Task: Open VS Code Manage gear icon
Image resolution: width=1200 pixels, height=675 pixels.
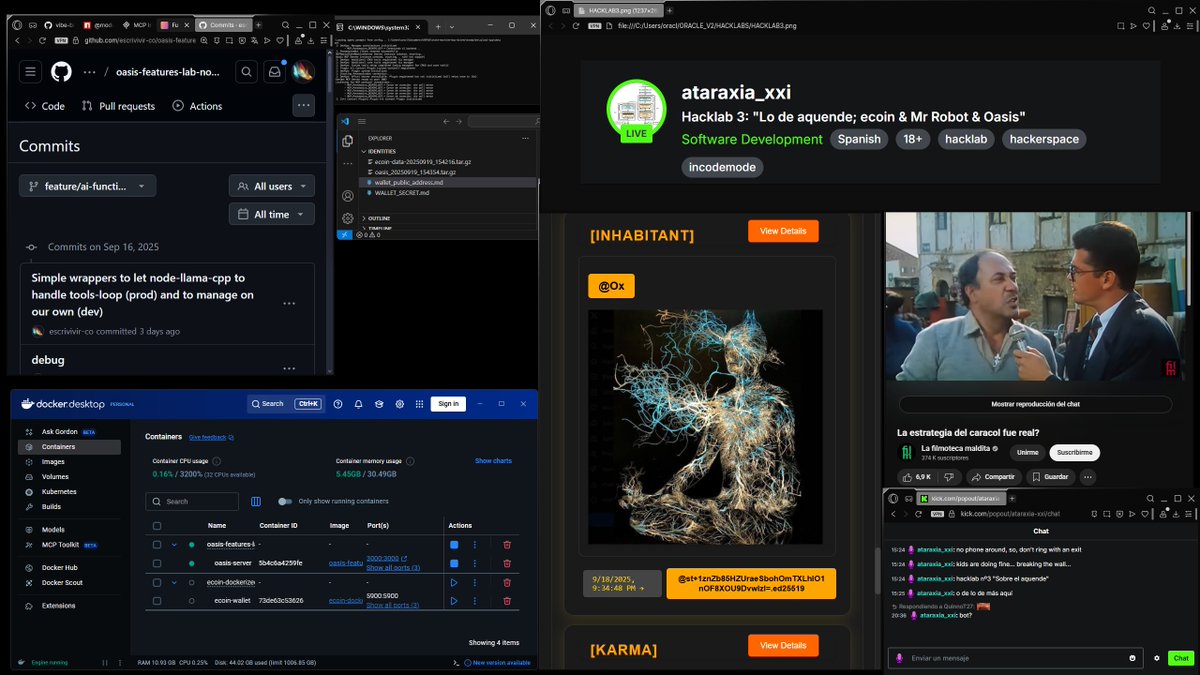Action: tap(347, 218)
